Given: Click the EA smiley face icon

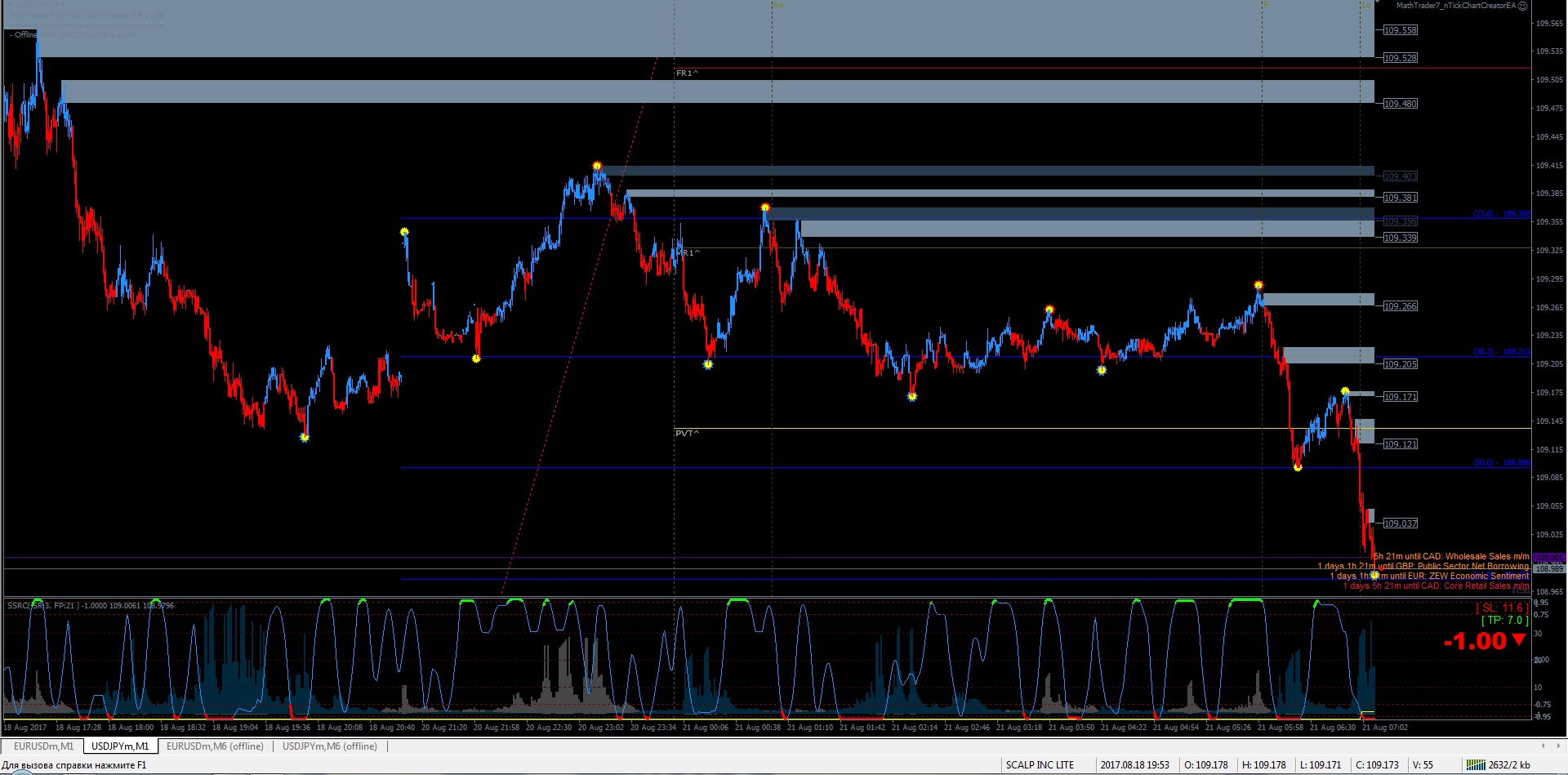Looking at the screenshot, I should [x=1523, y=6].
